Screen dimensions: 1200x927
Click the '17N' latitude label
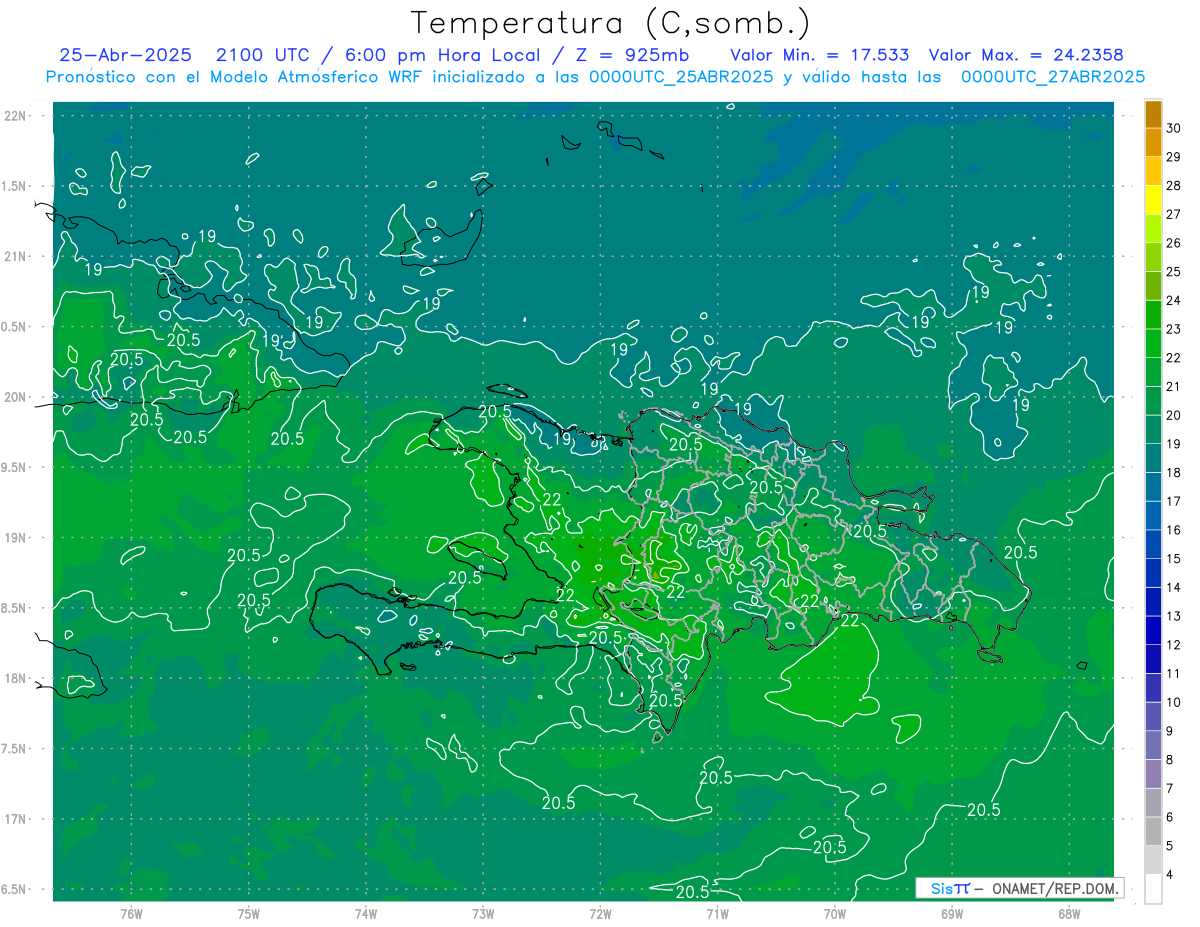coord(16,819)
